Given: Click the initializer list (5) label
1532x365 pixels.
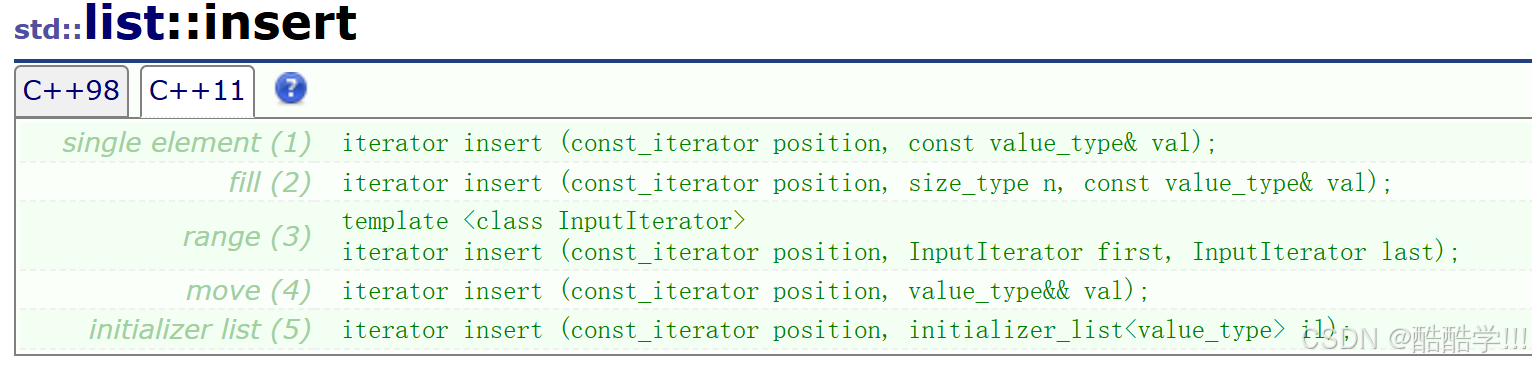Looking at the screenshot, I should 200,330.
